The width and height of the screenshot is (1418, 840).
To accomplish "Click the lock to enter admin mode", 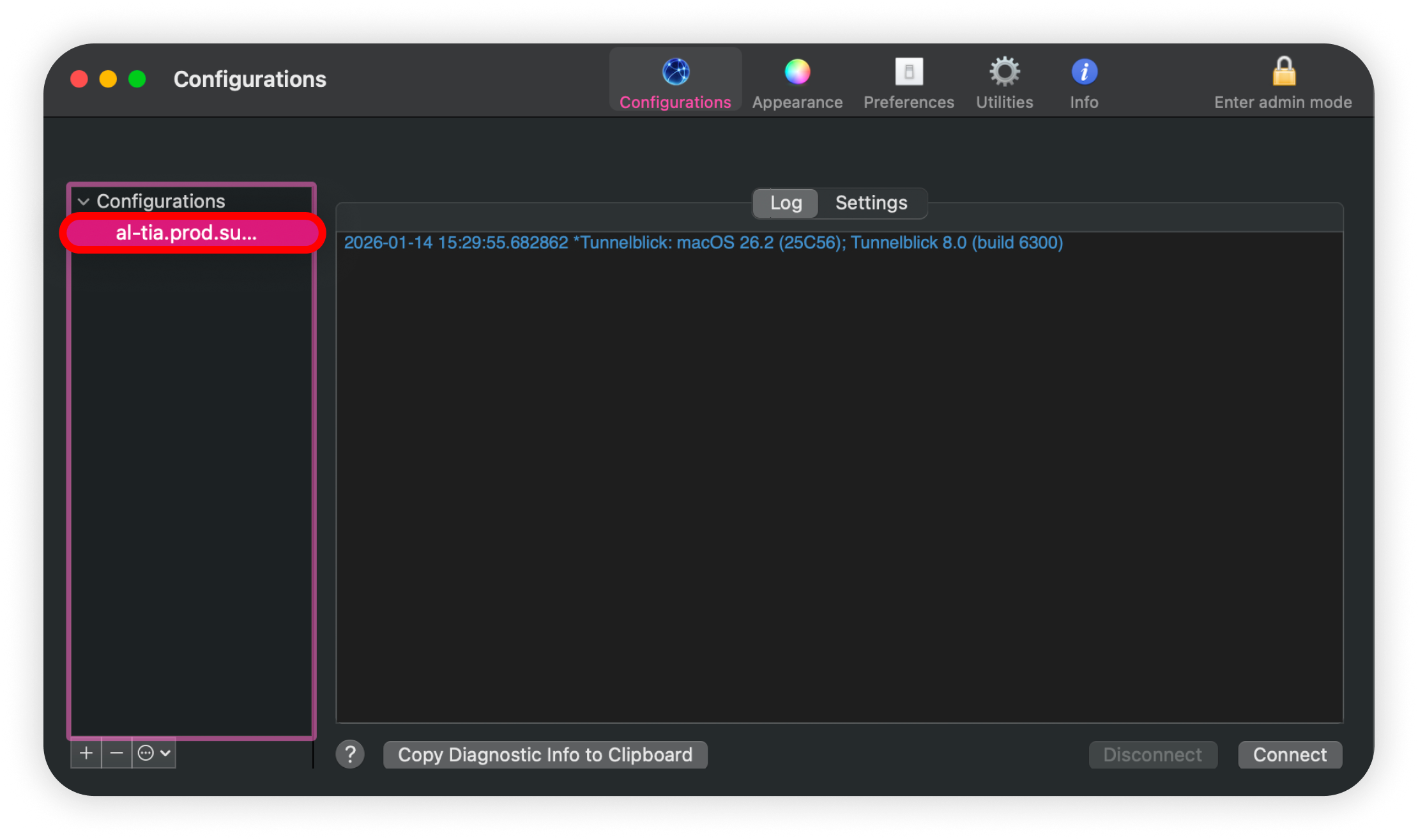I will [x=1283, y=72].
